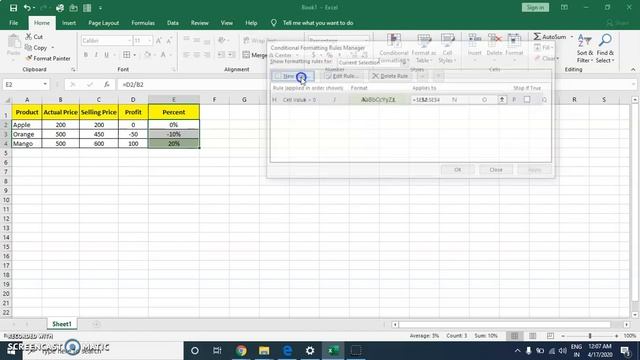Screen dimensions: 640x360
Task: Open Google Chrome from taskbar
Action: coord(241,350)
